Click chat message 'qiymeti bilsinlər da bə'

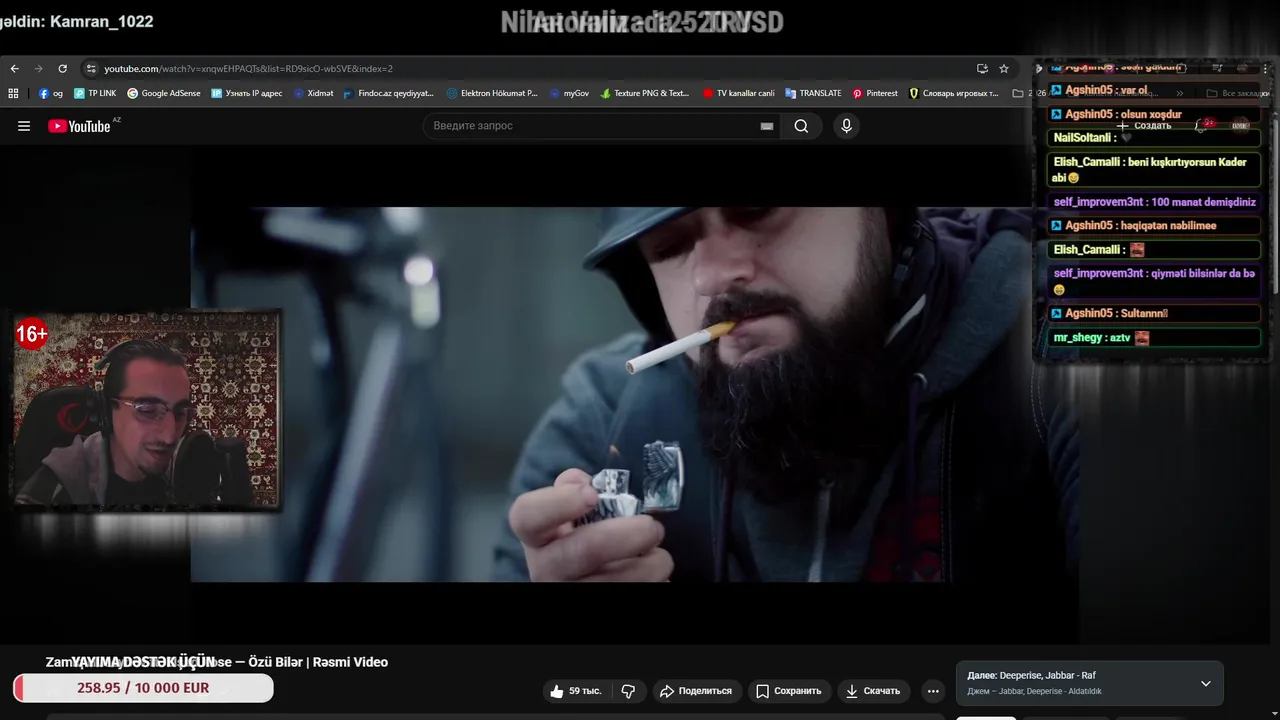pyautogui.click(x=1154, y=281)
